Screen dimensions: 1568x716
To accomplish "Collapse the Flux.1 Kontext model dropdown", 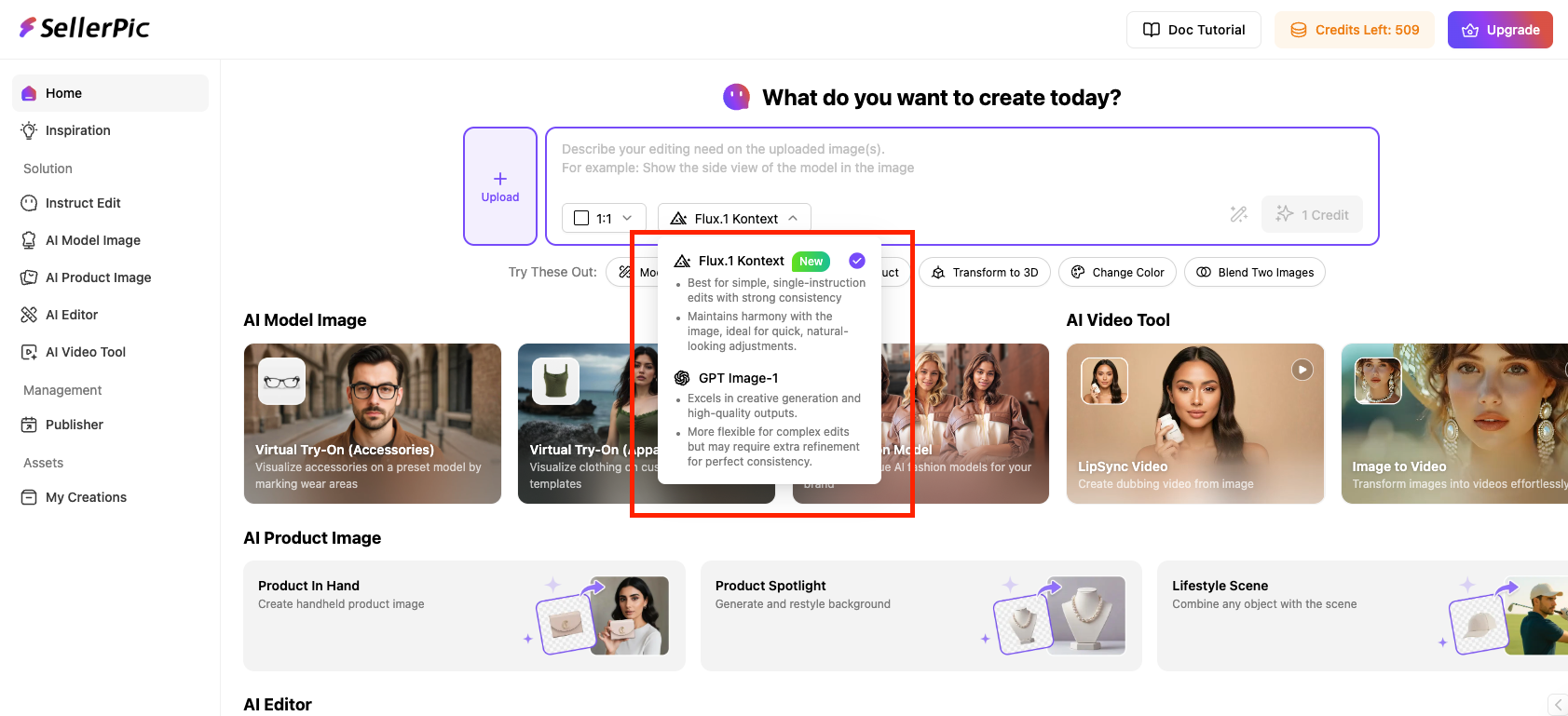I will point(734,218).
